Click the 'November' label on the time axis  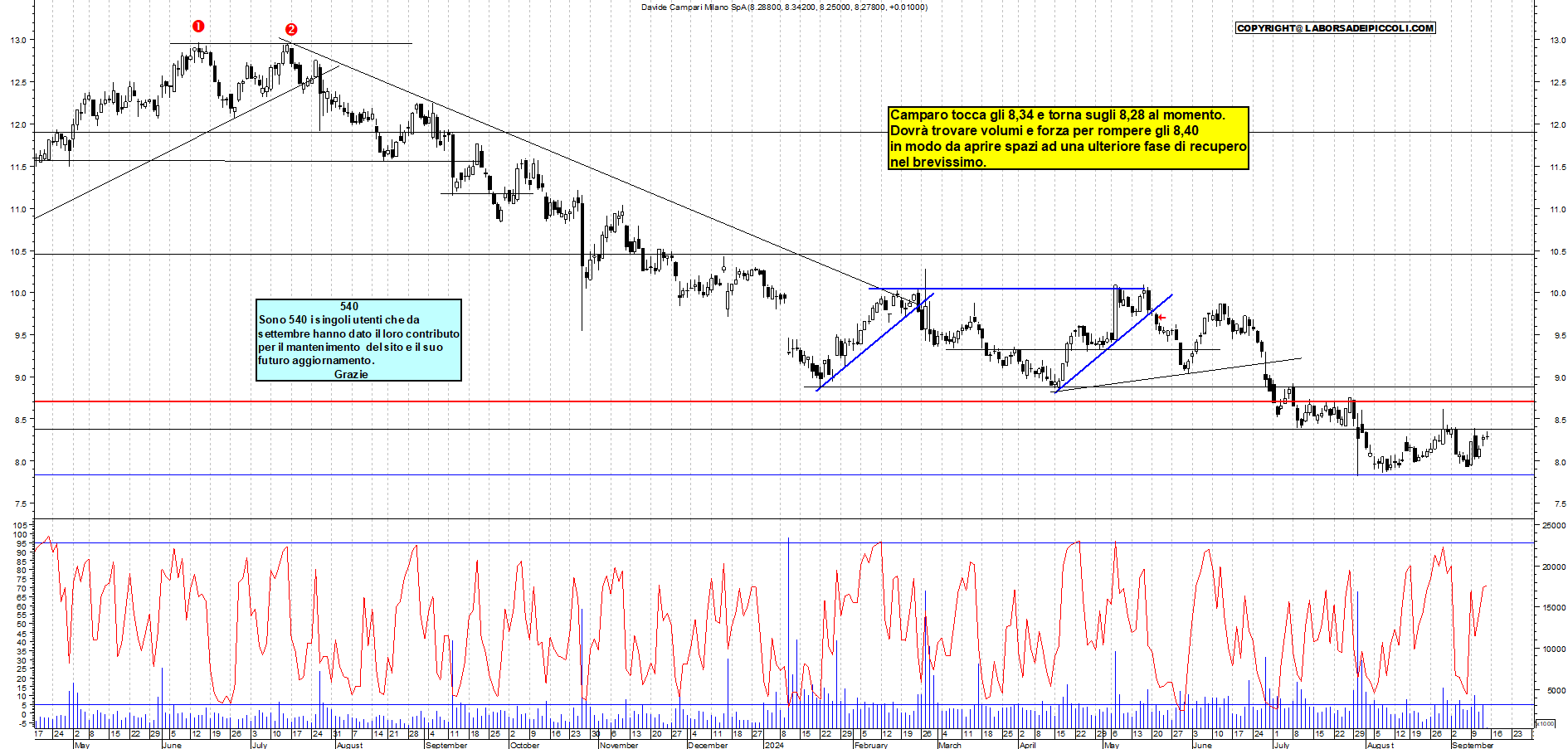(619, 745)
